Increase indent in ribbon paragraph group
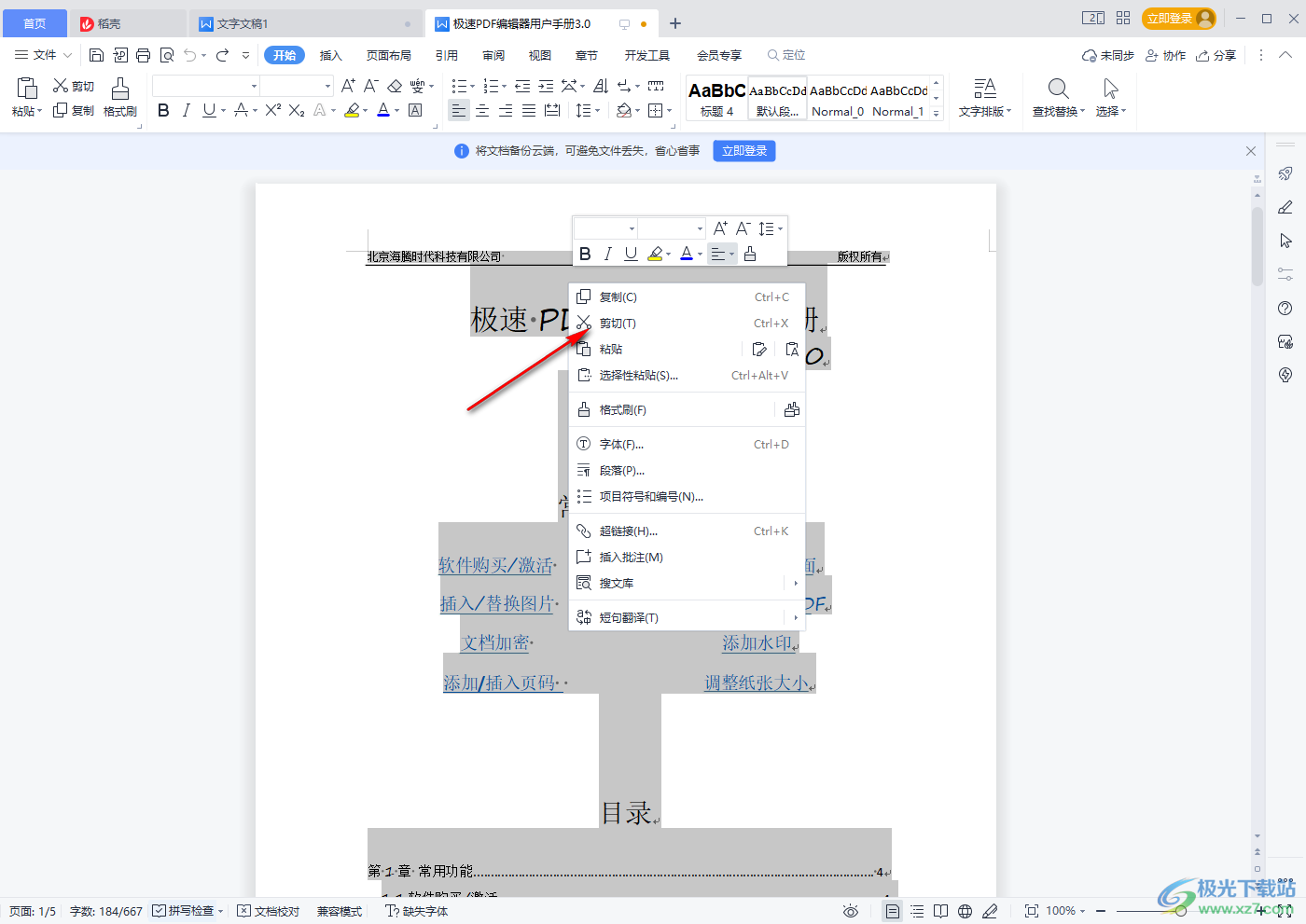 pos(546,86)
